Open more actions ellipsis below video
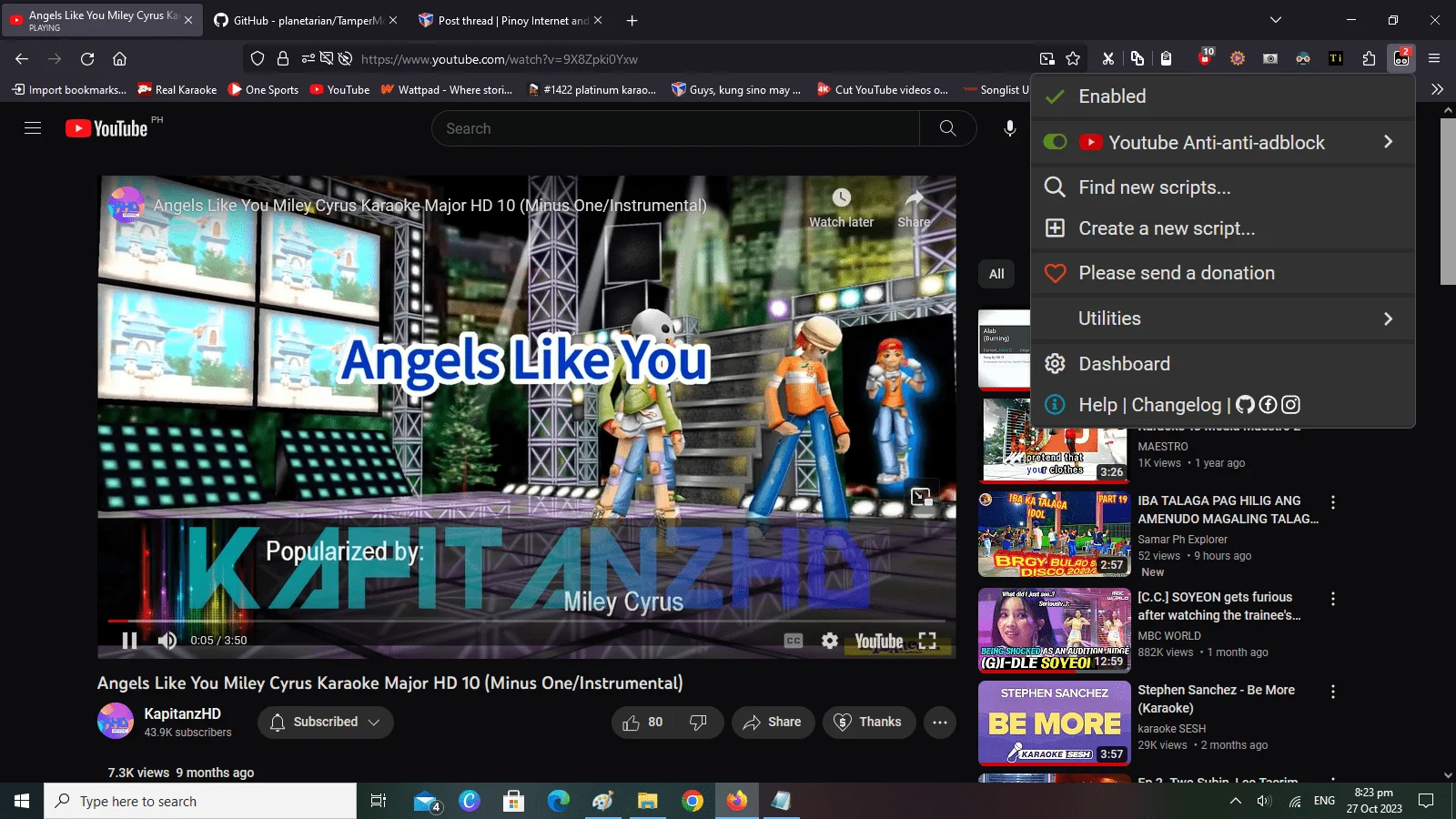1456x819 pixels. 940,722
